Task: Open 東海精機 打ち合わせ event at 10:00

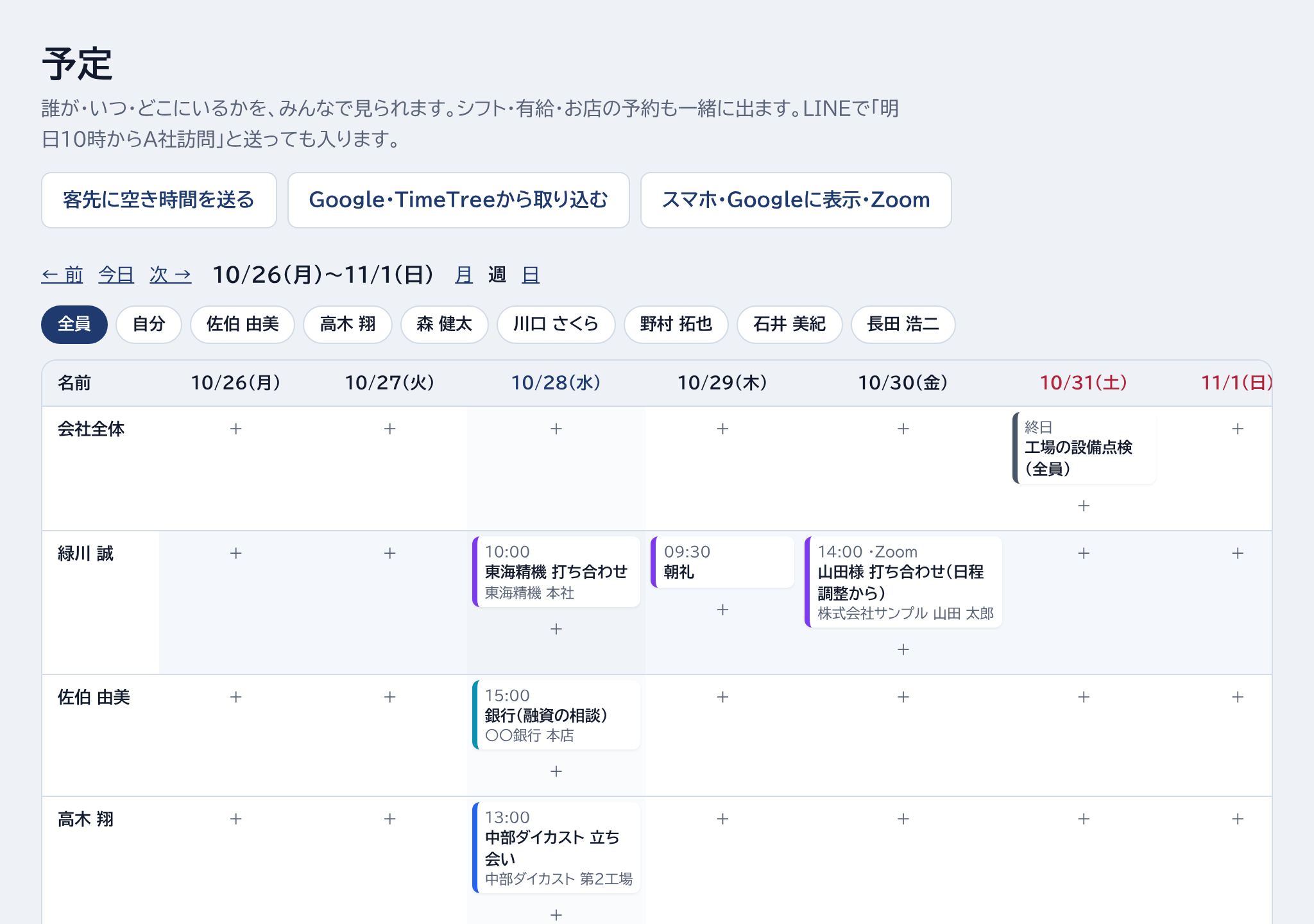Action: coord(556,572)
